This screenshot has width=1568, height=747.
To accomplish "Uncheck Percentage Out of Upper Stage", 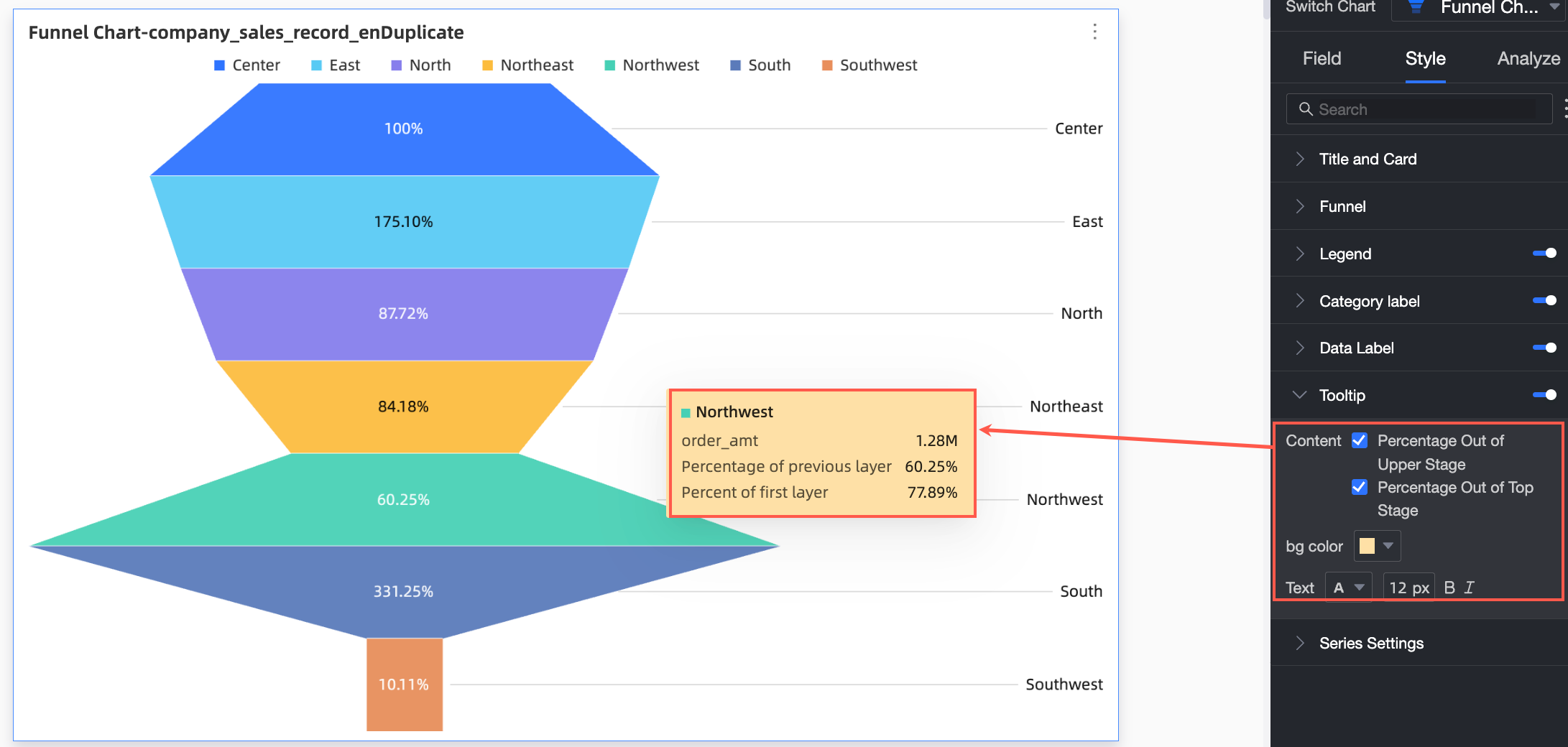I will 1360,440.
